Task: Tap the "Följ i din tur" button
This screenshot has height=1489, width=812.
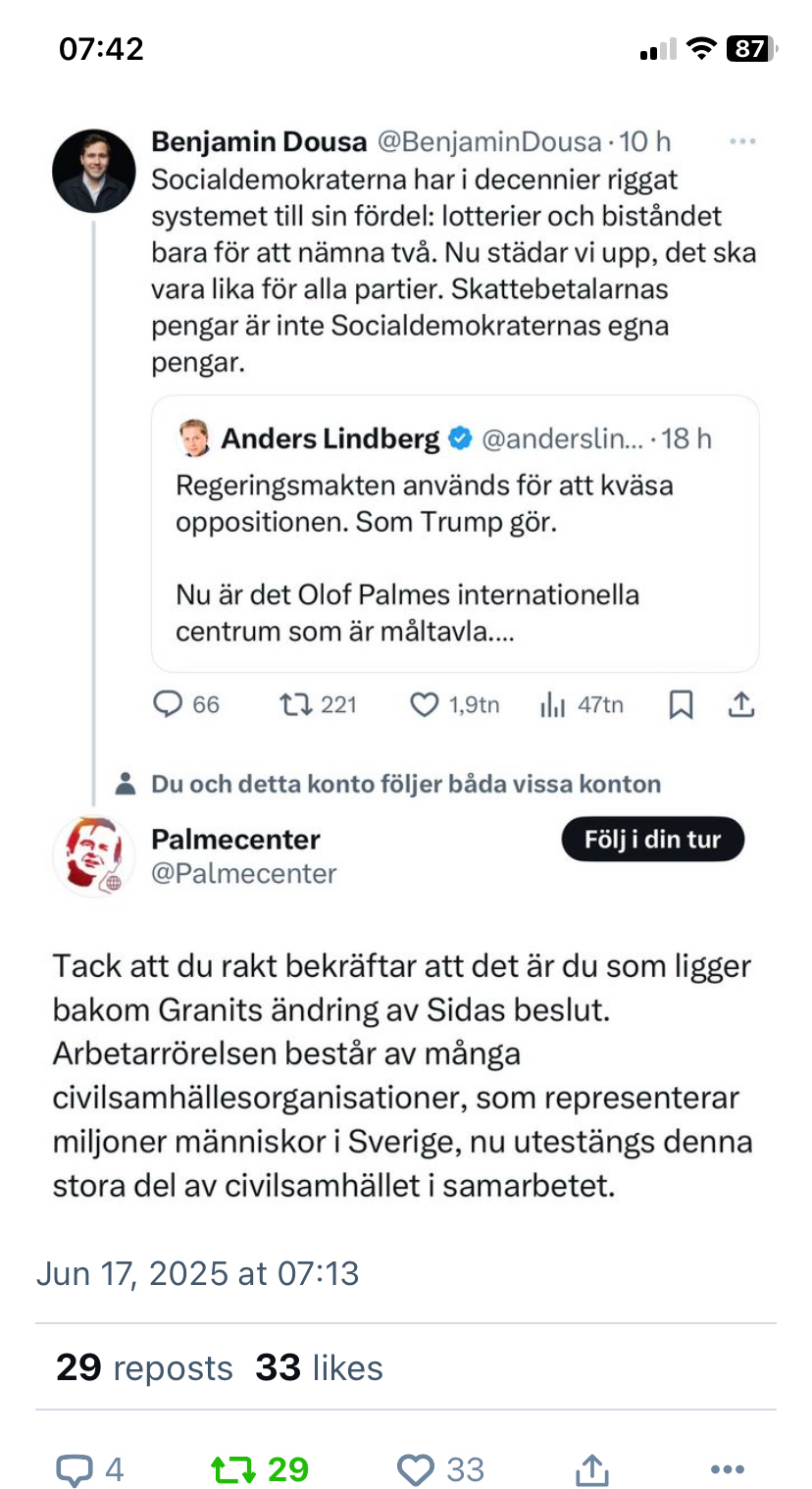Action: coord(652,840)
